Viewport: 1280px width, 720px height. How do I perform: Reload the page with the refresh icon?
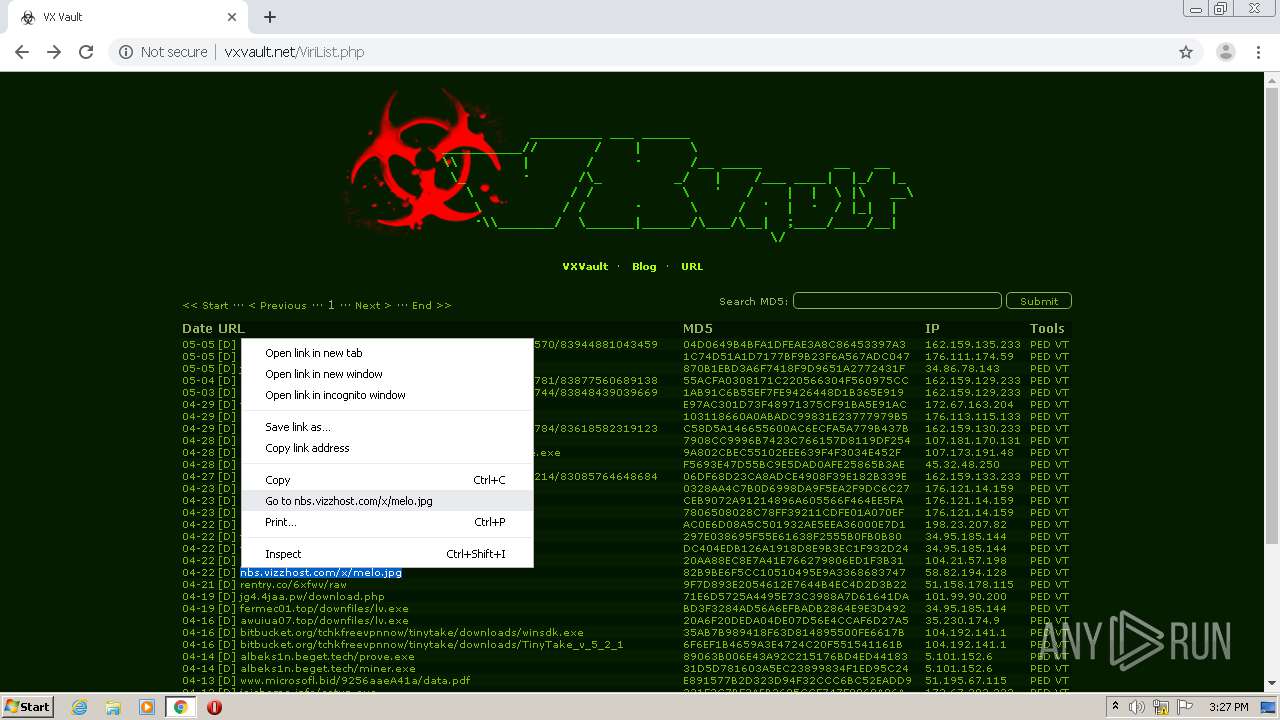(x=86, y=52)
